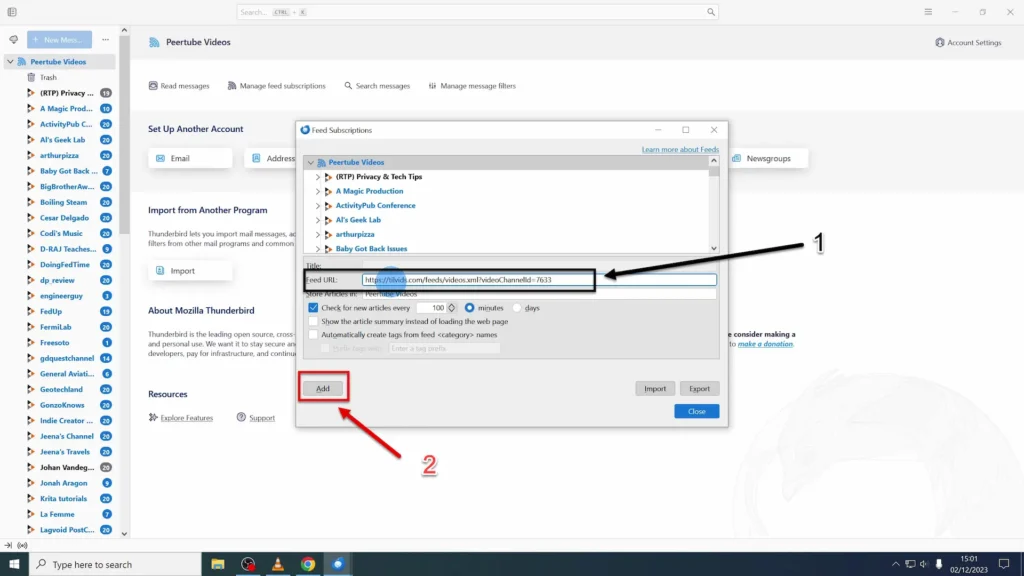Screen dimensions: 1024x576
Task: Click the Import button on Account page
Action: [x=190, y=270]
